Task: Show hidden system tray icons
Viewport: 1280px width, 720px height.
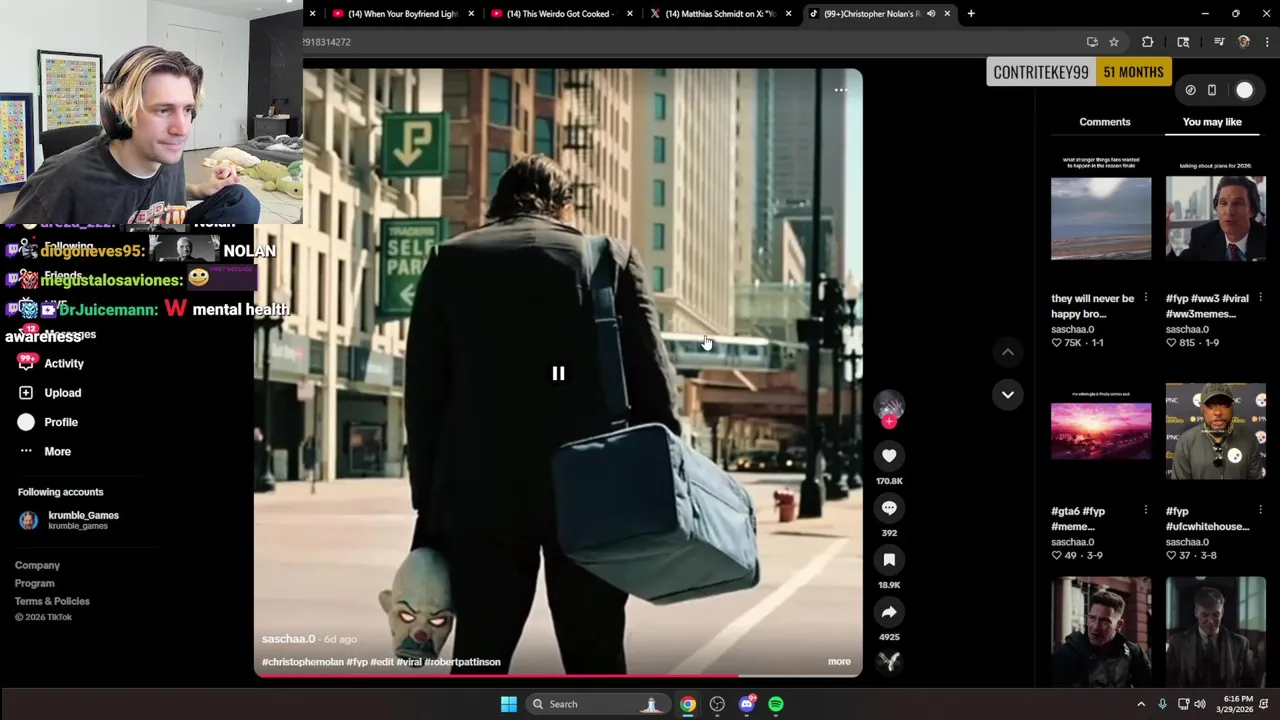Action: [1141, 704]
